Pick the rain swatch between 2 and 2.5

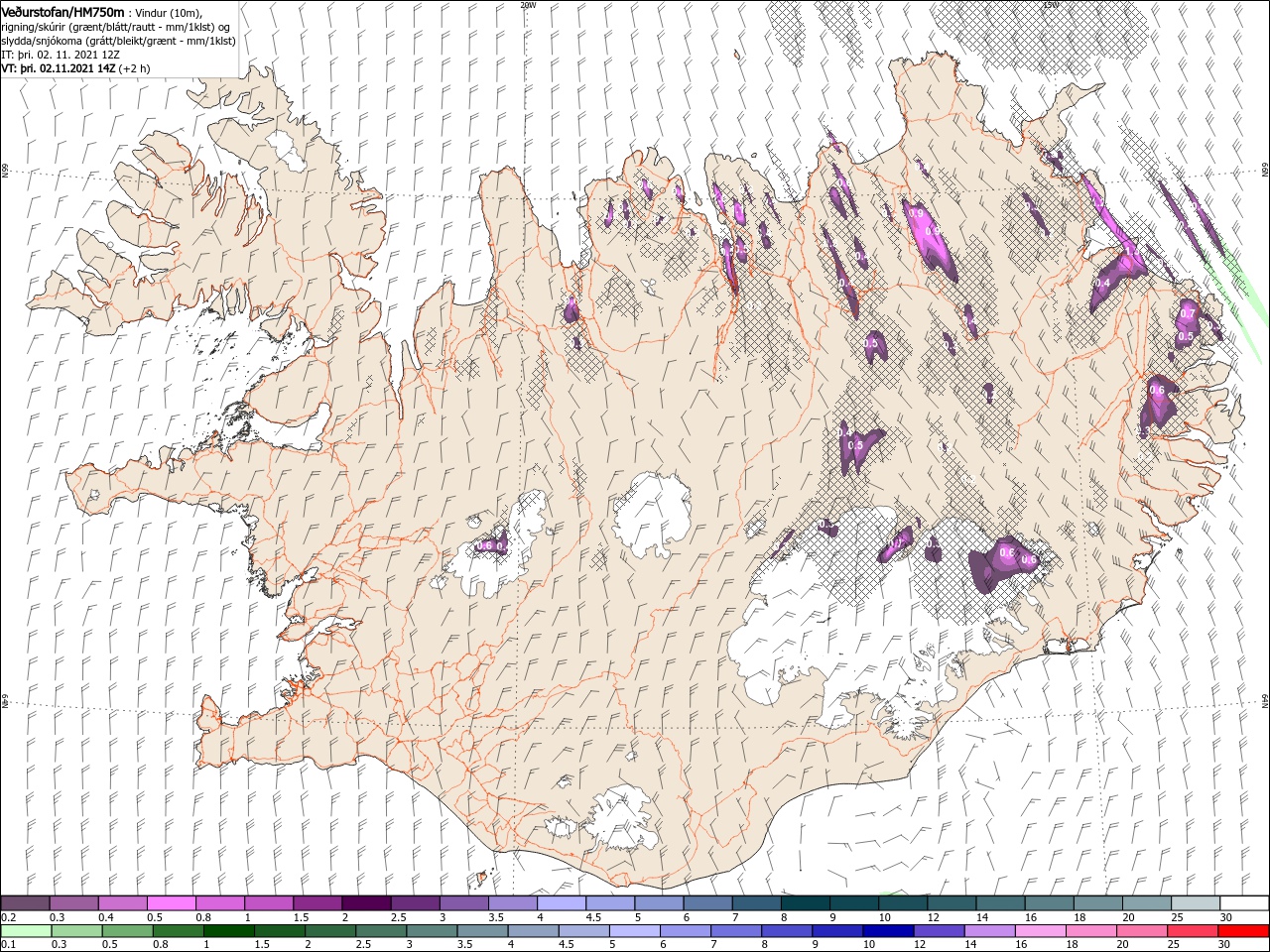tap(329, 931)
